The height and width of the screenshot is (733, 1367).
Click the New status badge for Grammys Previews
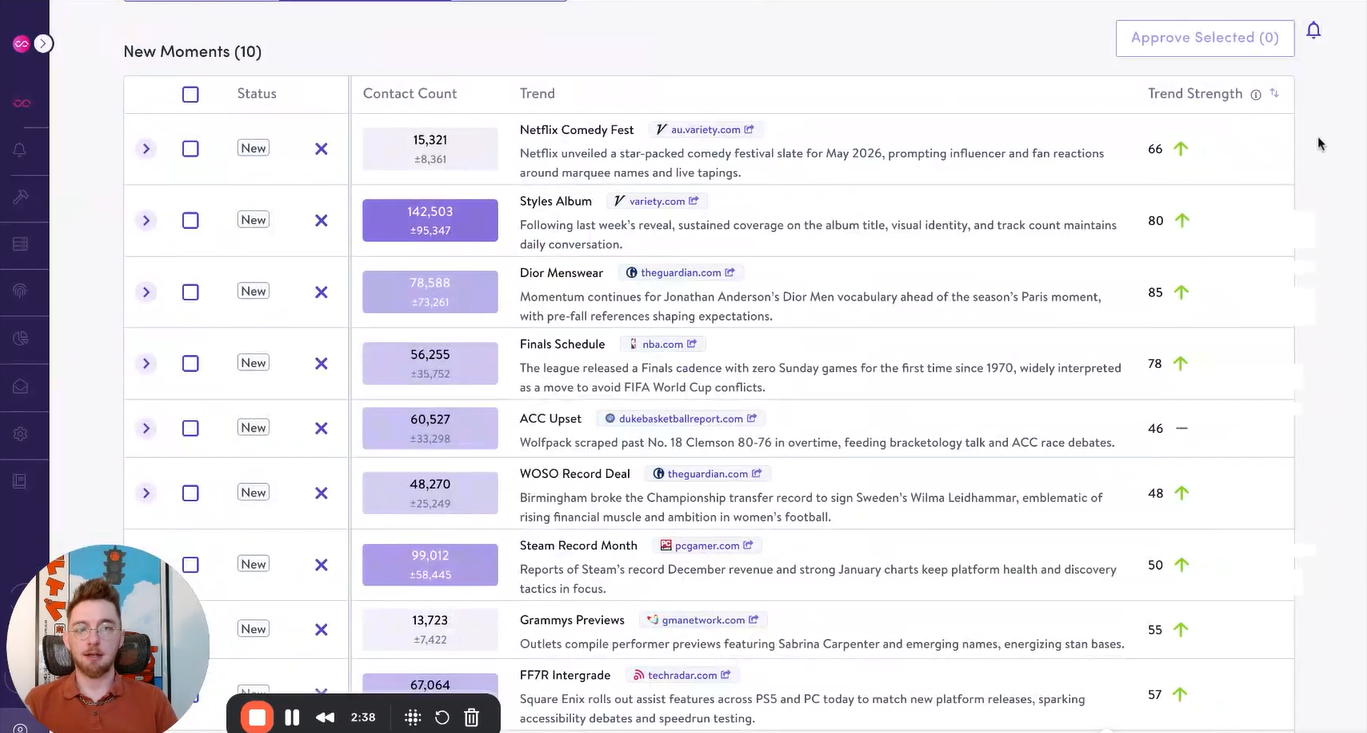(253, 629)
